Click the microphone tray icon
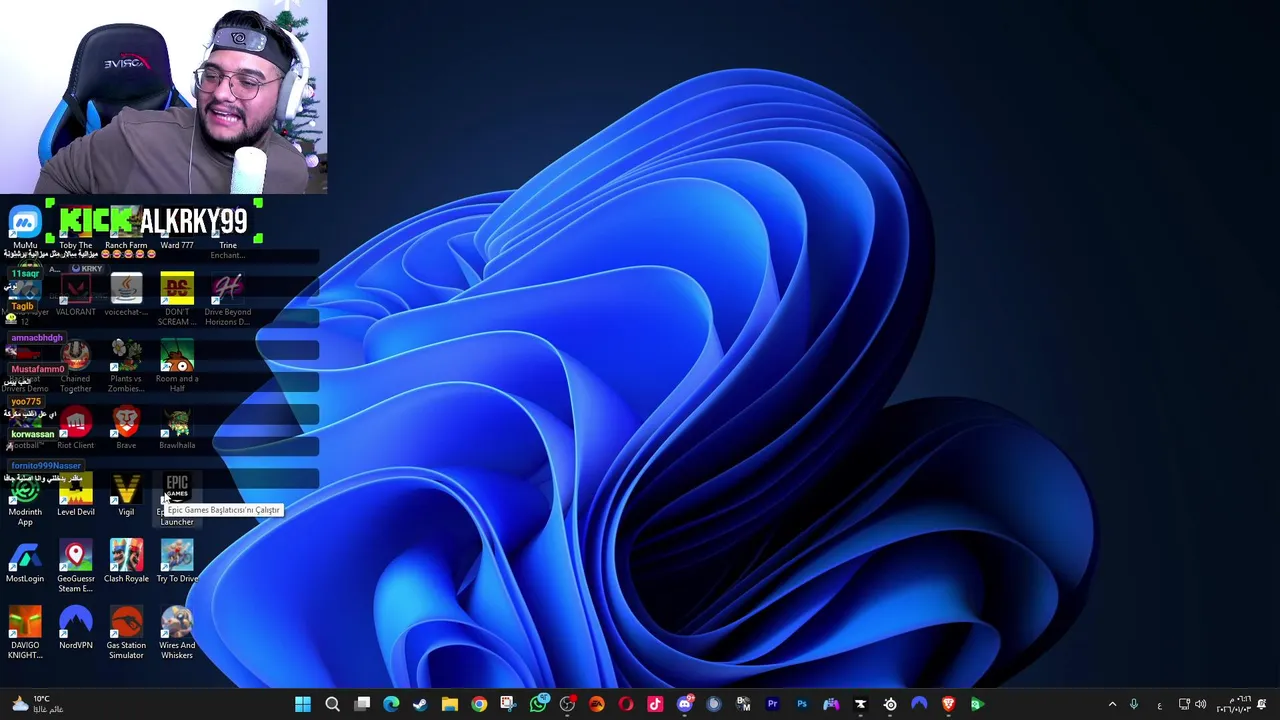Image resolution: width=1280 pixels, height=720 pixels. 1134,704
